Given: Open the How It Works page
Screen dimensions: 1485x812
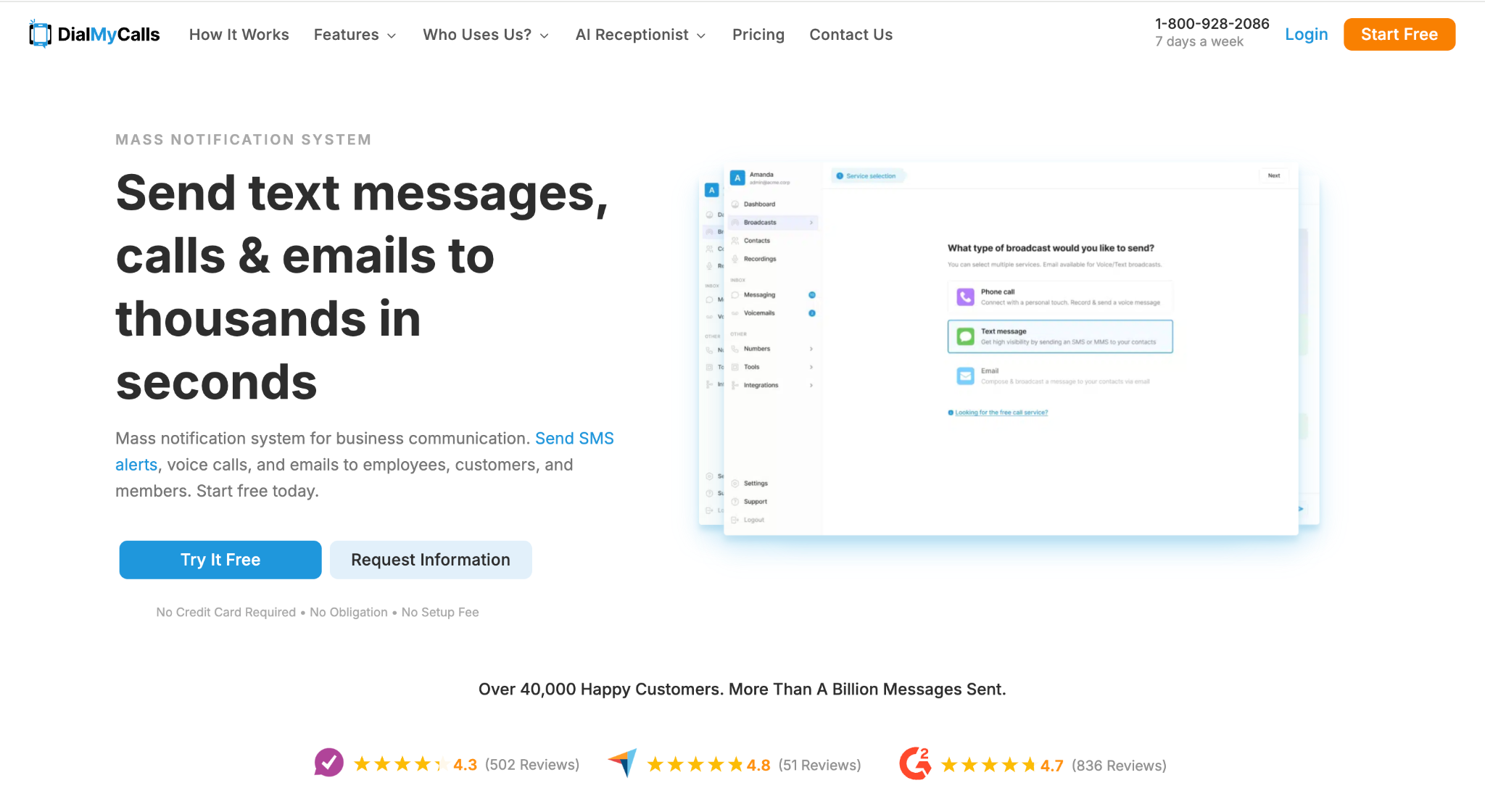Looking at the screenshot, I should (x=239, y=35).
